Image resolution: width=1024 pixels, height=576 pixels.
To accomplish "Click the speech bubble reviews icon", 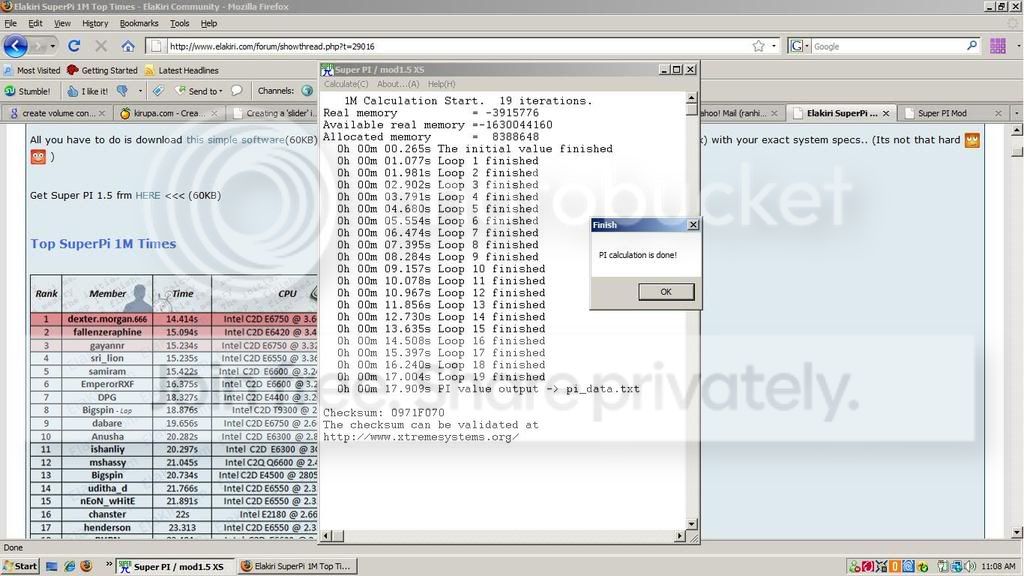I will (237, 91).
